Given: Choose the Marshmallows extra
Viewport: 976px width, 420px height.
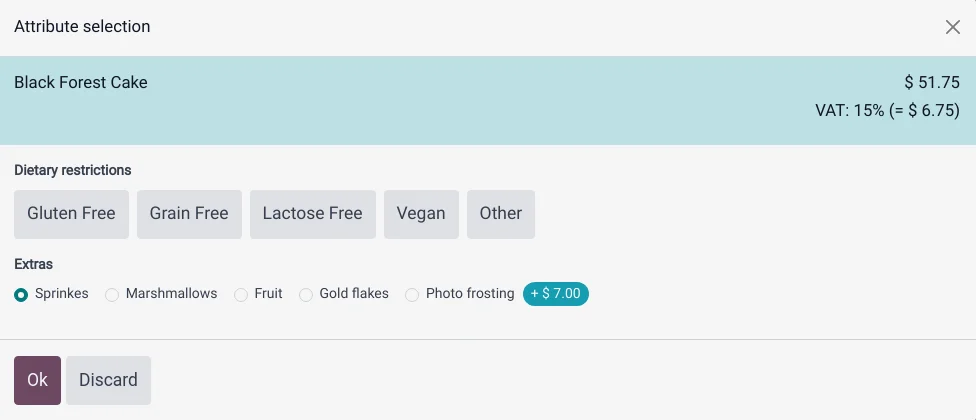Looking at the screenshot, I should coord(112,295).
